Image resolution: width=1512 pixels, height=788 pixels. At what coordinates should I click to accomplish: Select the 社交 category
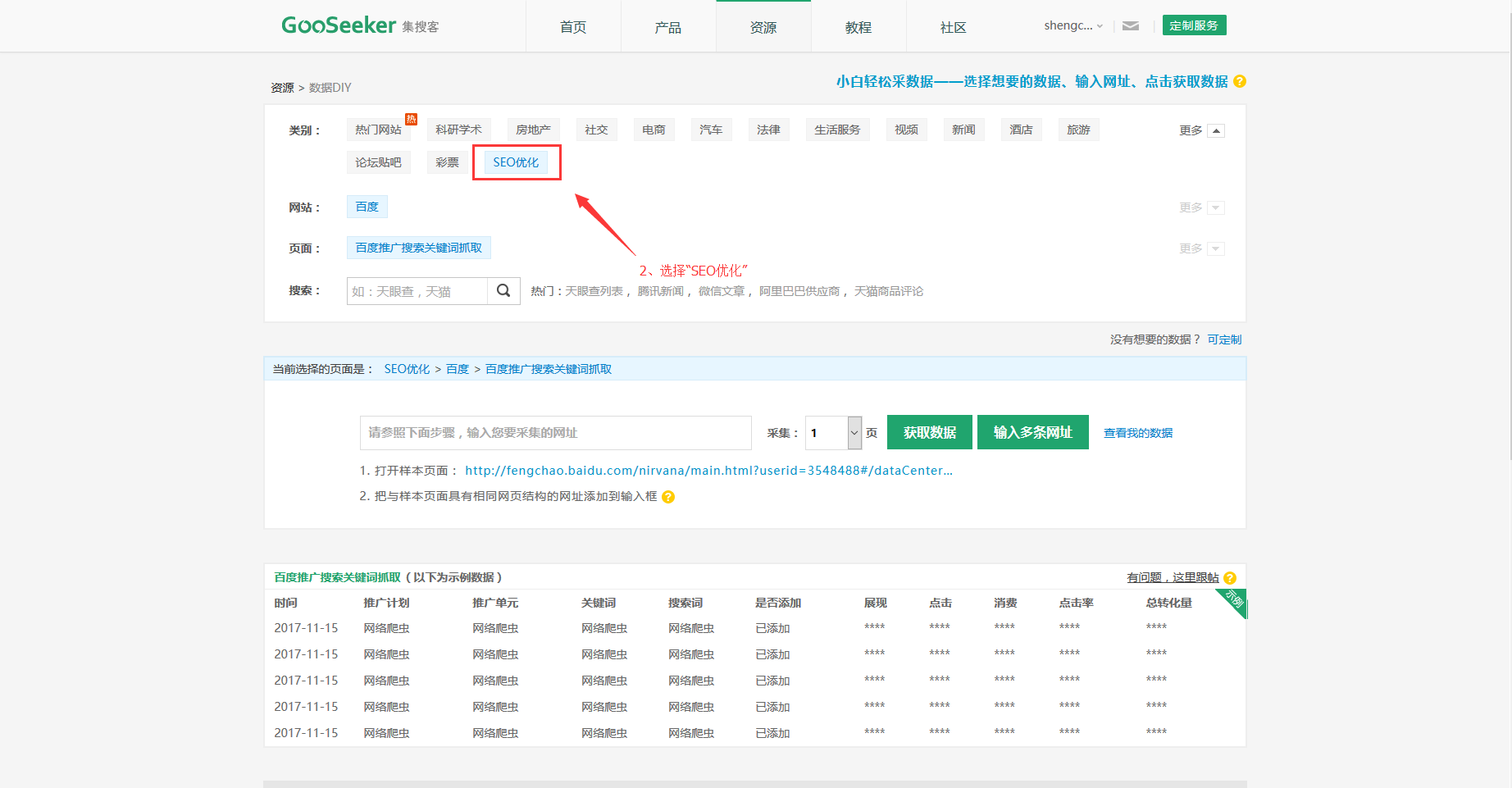(x=597, y=130)
